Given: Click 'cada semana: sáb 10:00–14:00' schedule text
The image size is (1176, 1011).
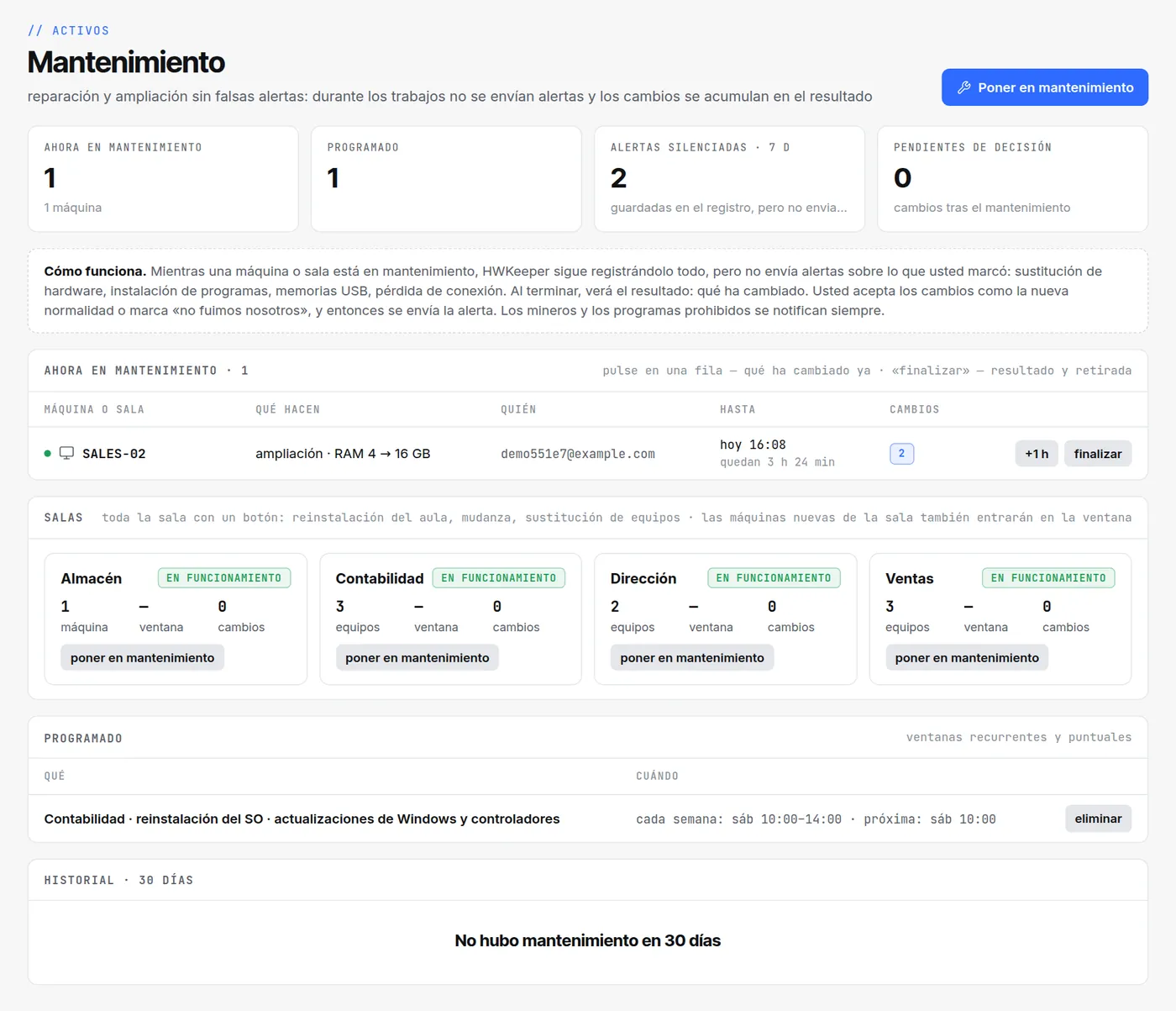Looking at the screenshot, I should pos(738,819).
